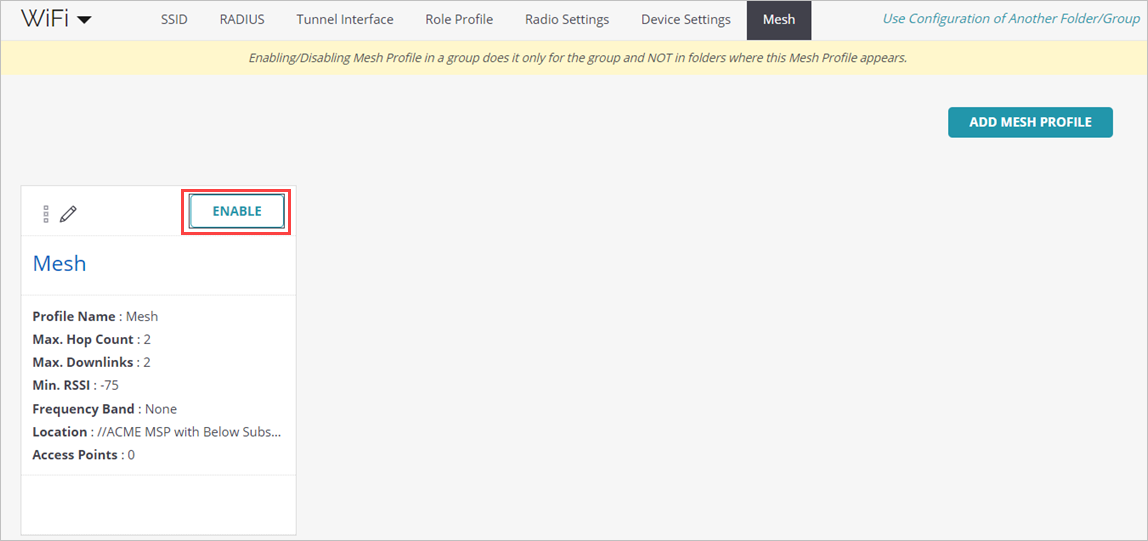Switch to the Device Settings tab

pyautogui.click(x=686, y=20)
